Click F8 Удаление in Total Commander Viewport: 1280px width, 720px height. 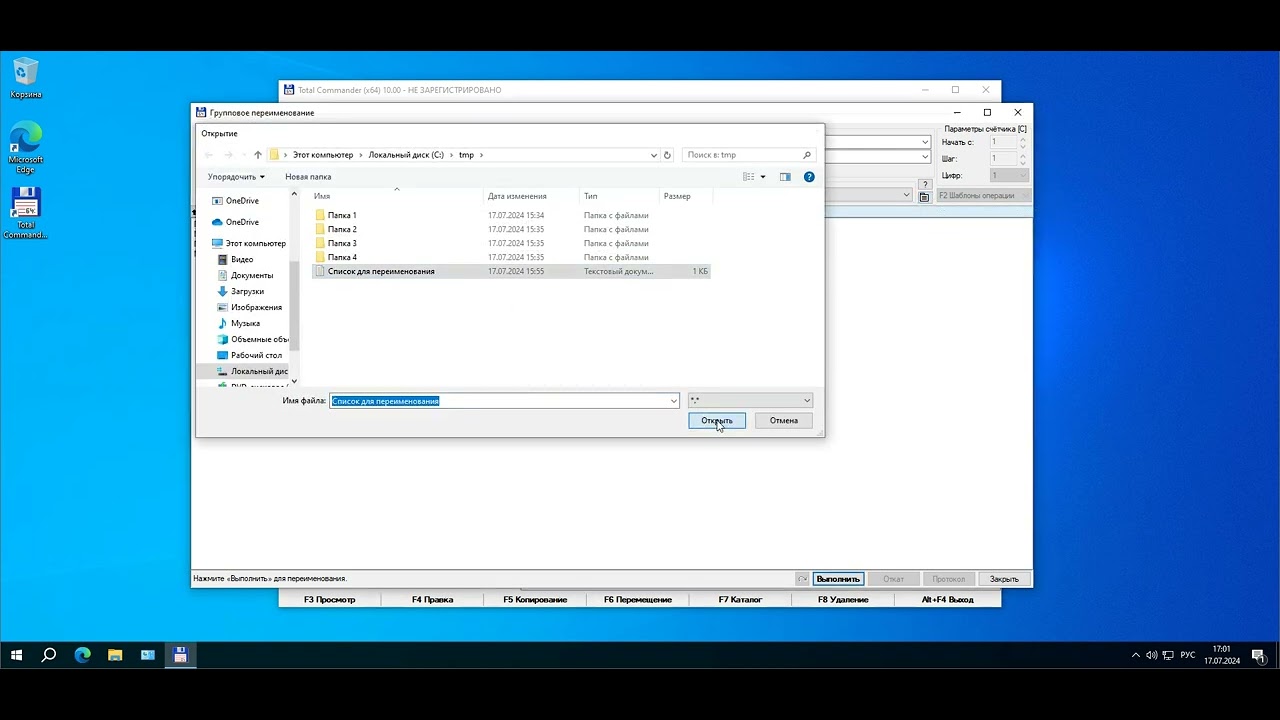[x=843, y=600]
